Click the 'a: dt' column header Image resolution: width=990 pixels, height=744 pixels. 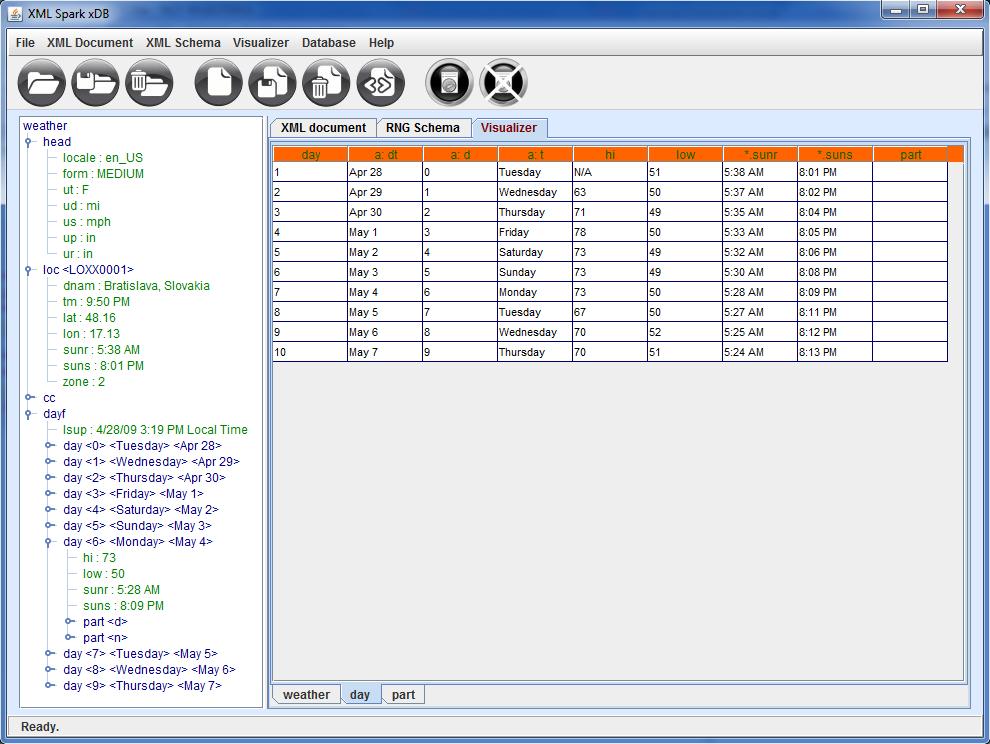(x=386, y=155)
